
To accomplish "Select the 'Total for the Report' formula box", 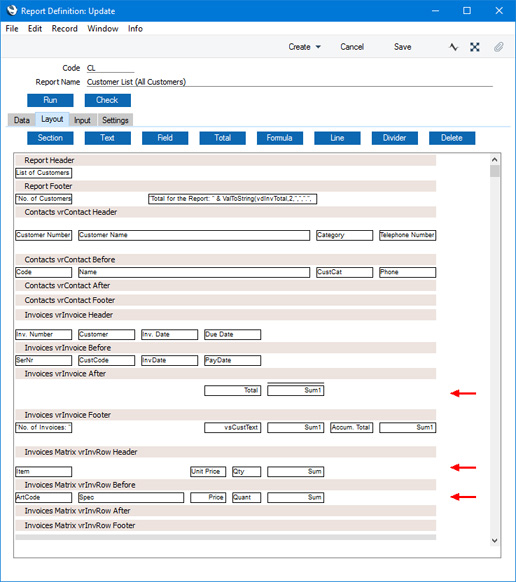I will (x=232, y=199).
